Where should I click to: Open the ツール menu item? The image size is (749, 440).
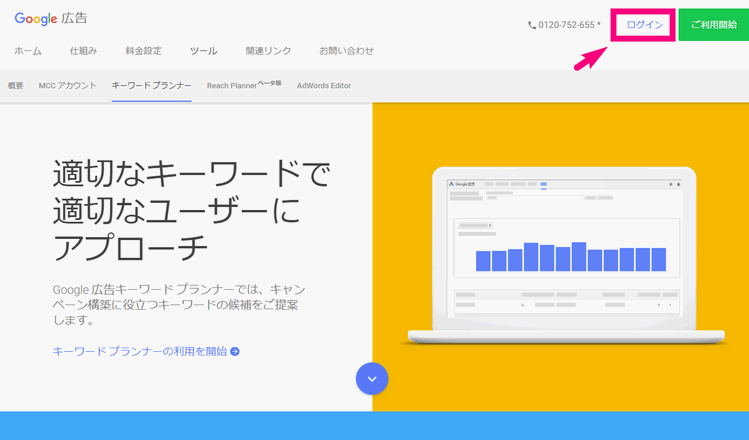(203, 51)
